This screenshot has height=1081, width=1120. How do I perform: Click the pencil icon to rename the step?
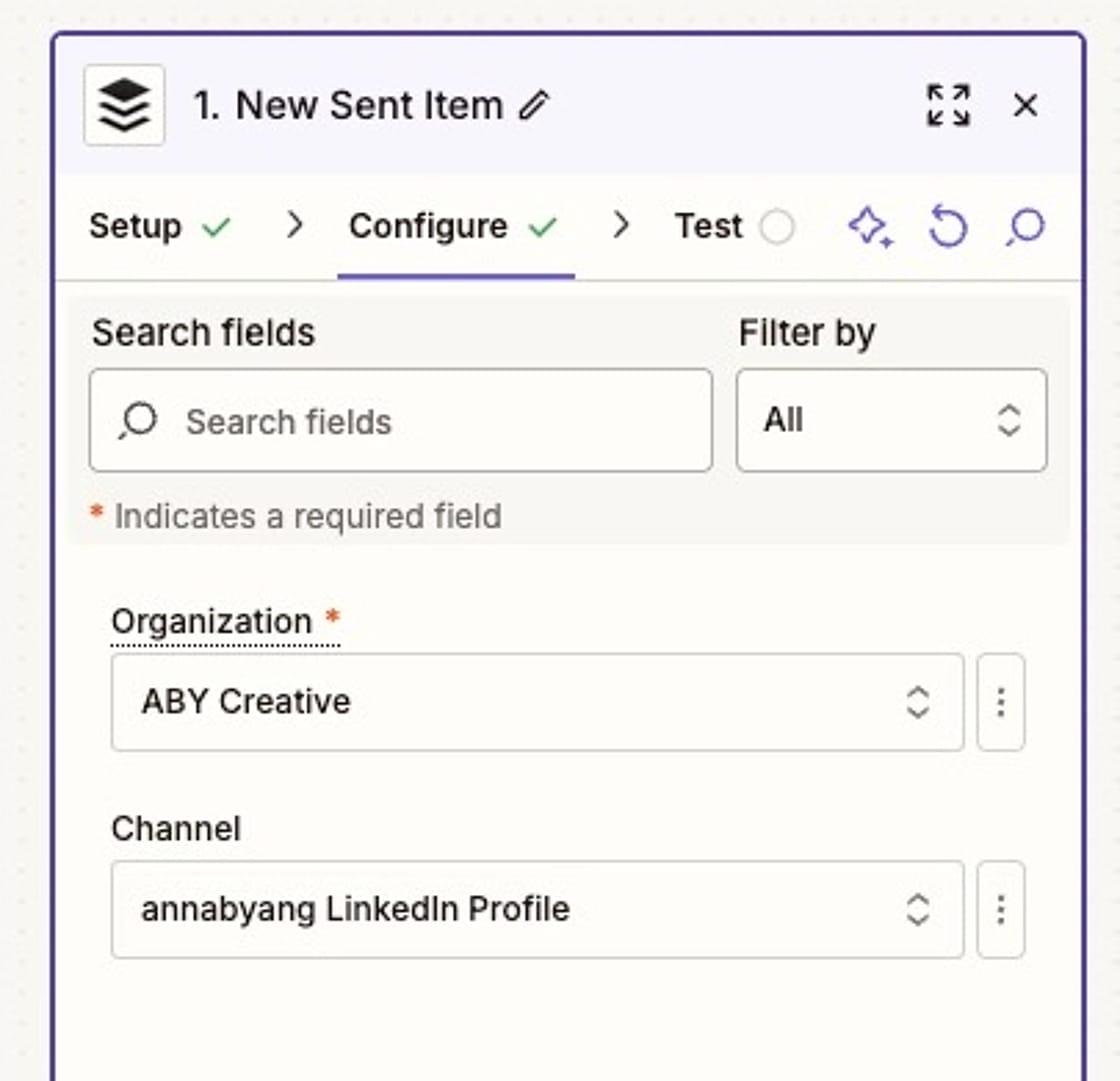536,106
